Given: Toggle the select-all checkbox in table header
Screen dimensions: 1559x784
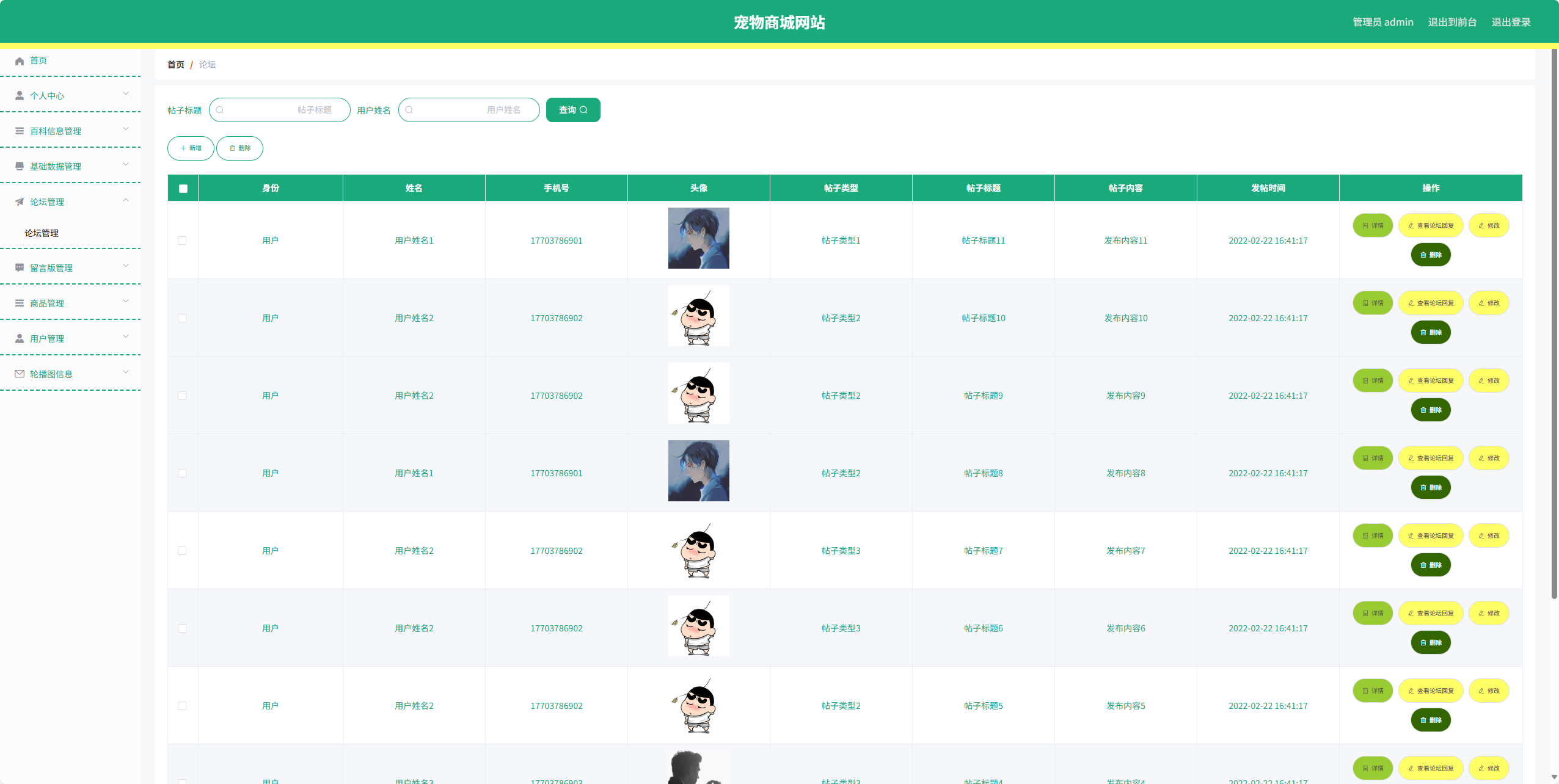Looking at the screenshot, I should coord(183,188).
